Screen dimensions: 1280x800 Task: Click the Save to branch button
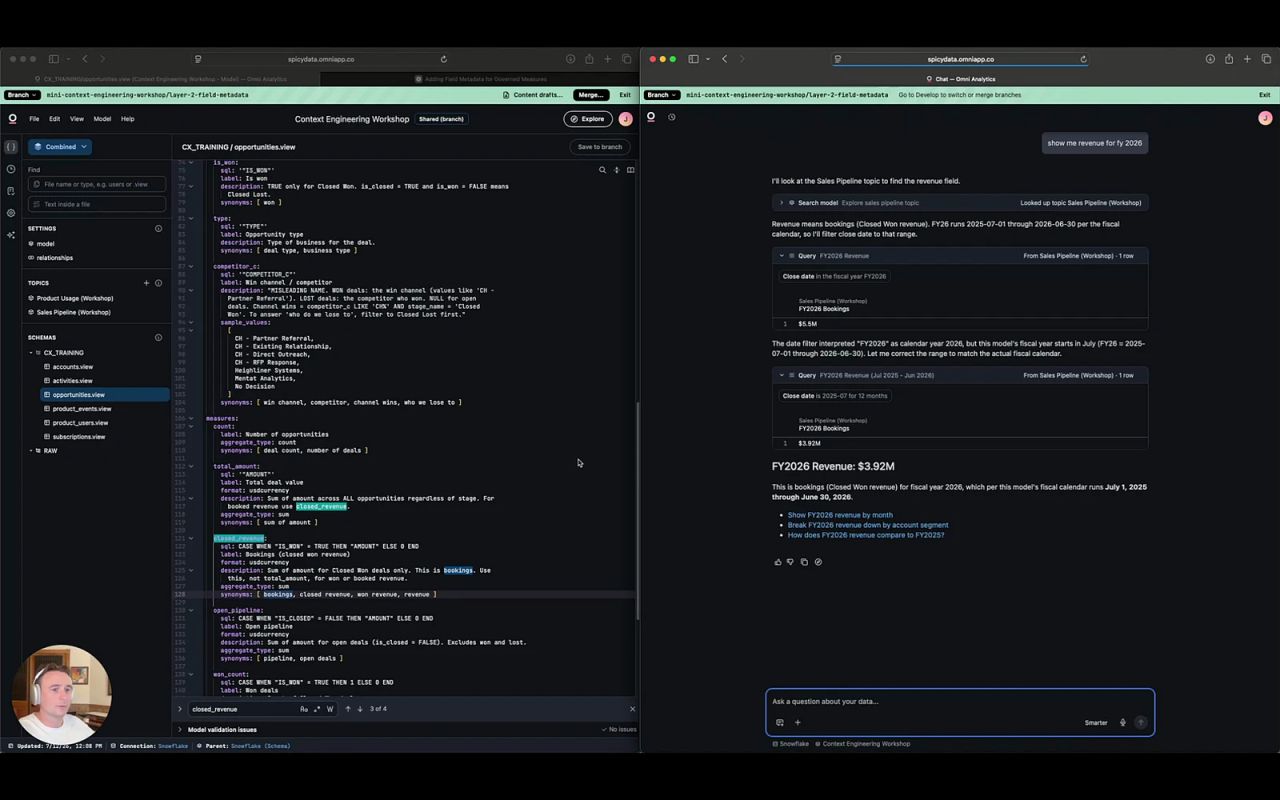point(600,147)
